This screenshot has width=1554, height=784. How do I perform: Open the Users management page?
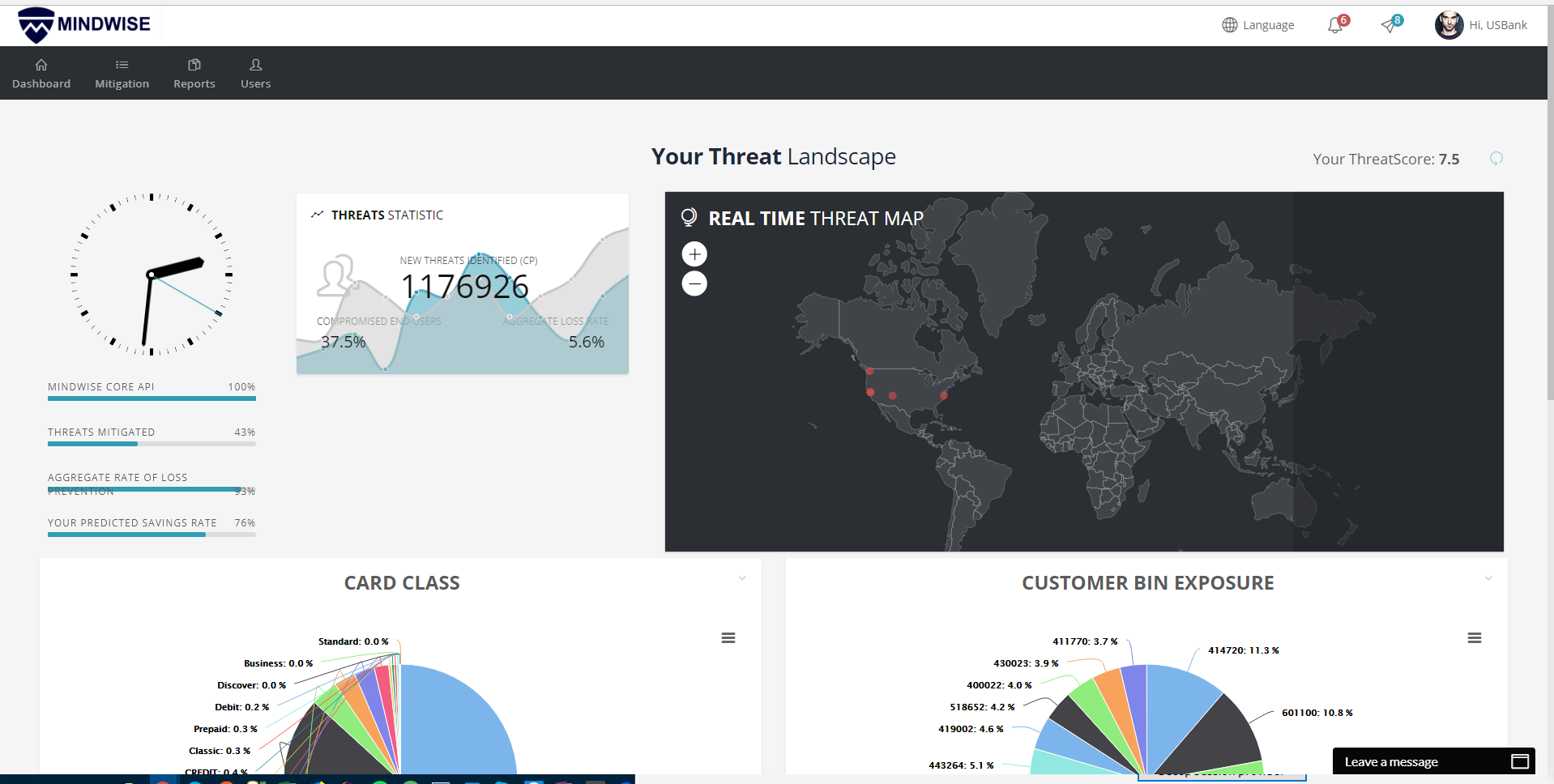click(x=255, y=73)
